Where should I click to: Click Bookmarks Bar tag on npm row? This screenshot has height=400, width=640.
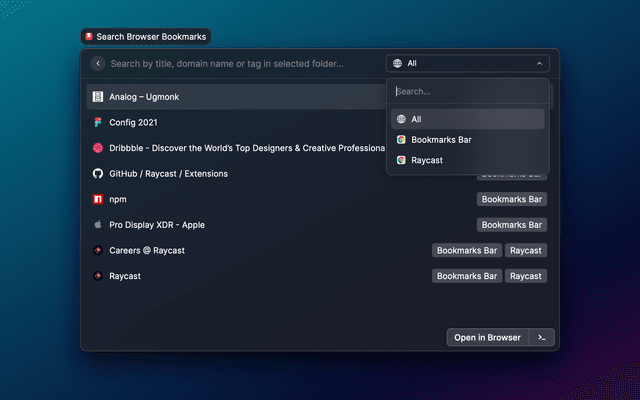pos(511,199)
